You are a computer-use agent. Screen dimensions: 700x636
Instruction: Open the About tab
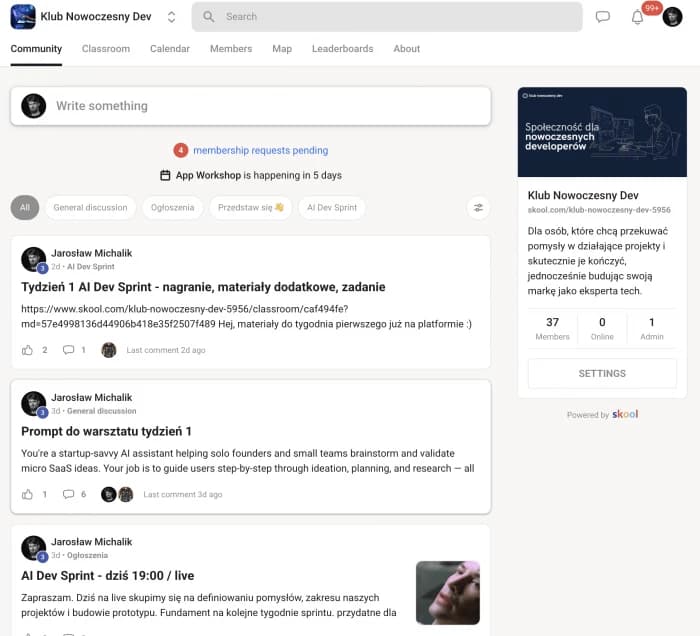tap(406, 49)
